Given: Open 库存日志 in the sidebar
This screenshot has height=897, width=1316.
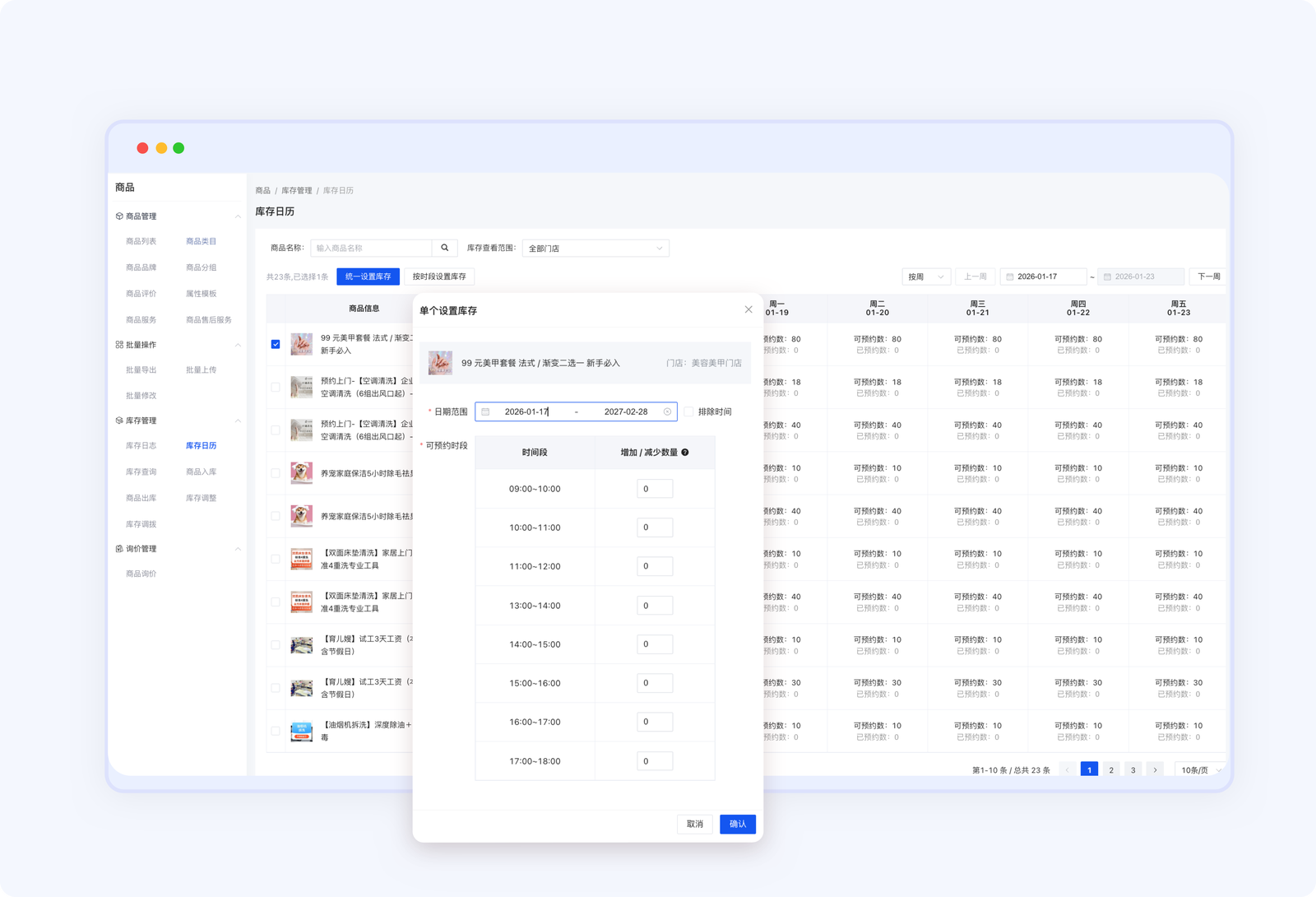Looking at the screenshot, I should pyautogui.click(x=141, y=446).
